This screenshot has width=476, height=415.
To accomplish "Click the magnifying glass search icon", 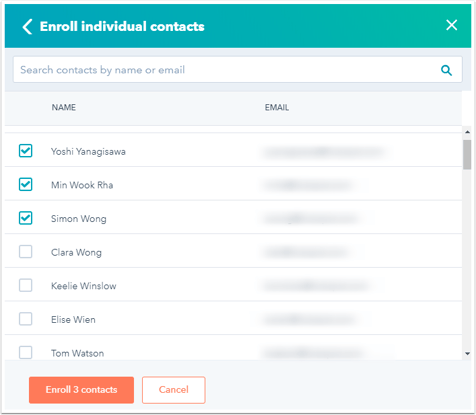I will point(446,70).
